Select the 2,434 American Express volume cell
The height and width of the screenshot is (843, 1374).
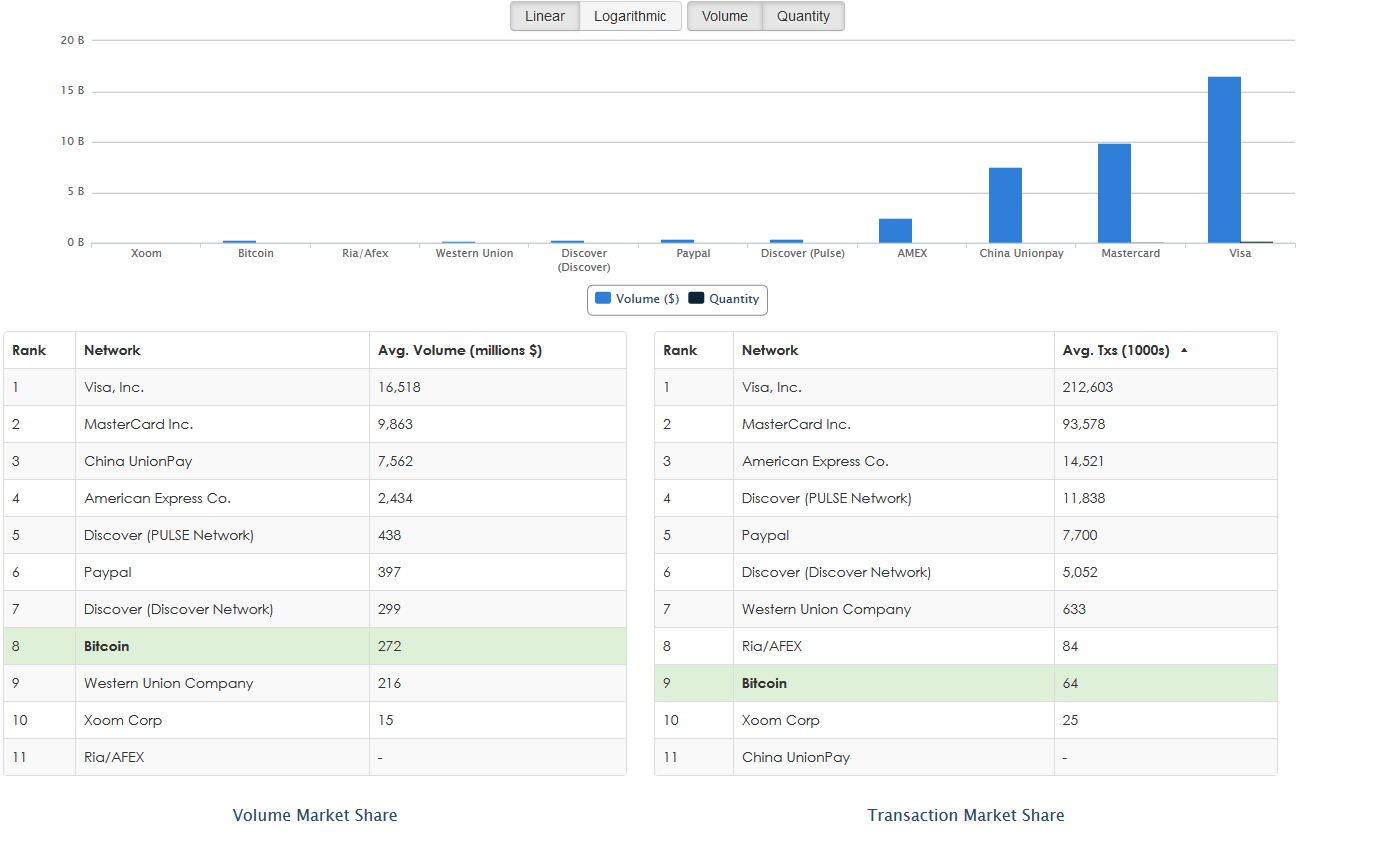498,498
